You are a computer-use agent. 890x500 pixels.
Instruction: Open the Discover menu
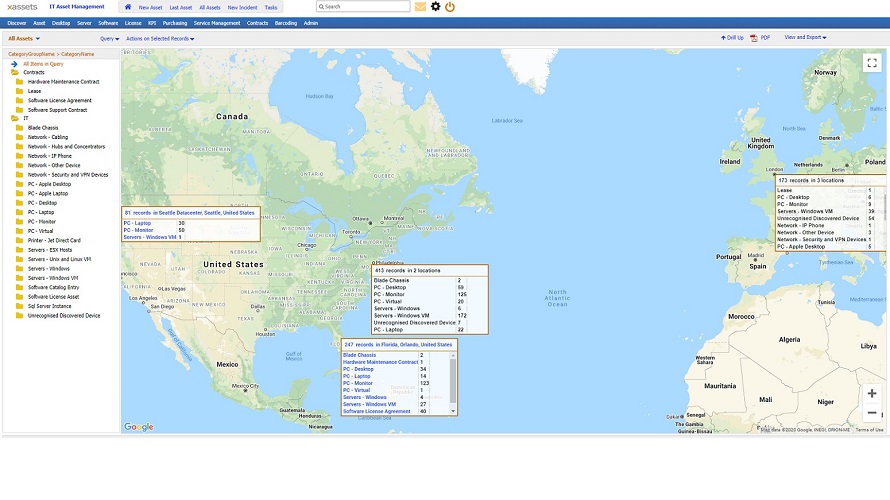(x=17, y=23)
